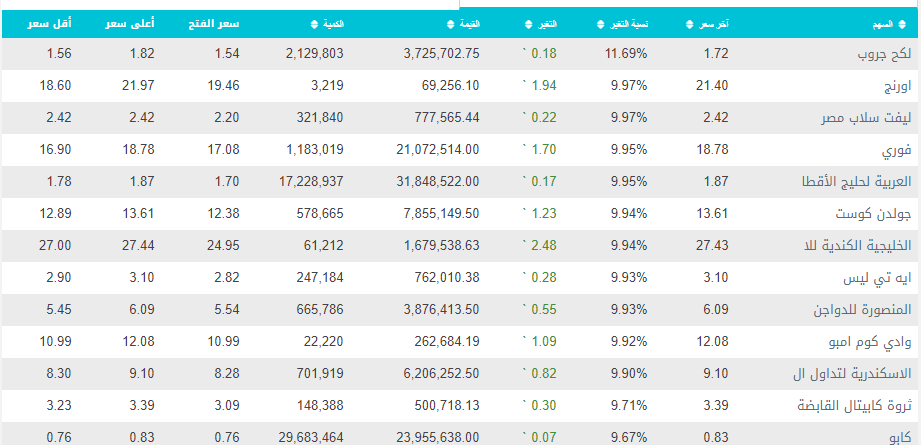
Task: Click quantity 1,183,019
Action: pos(315,150)
